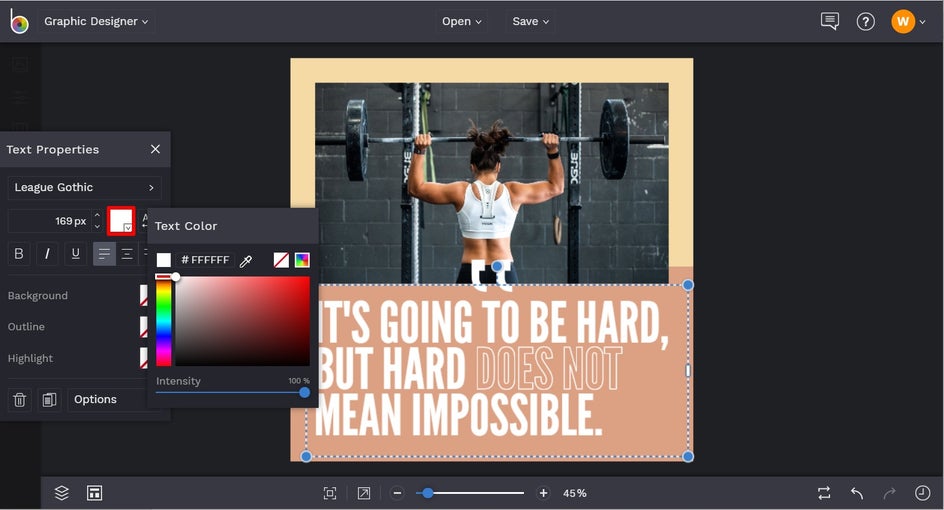The height and width of the screenshot is (510, 944).
Task: Open the rainbow color palette swatch
Action: pos(302,260)
